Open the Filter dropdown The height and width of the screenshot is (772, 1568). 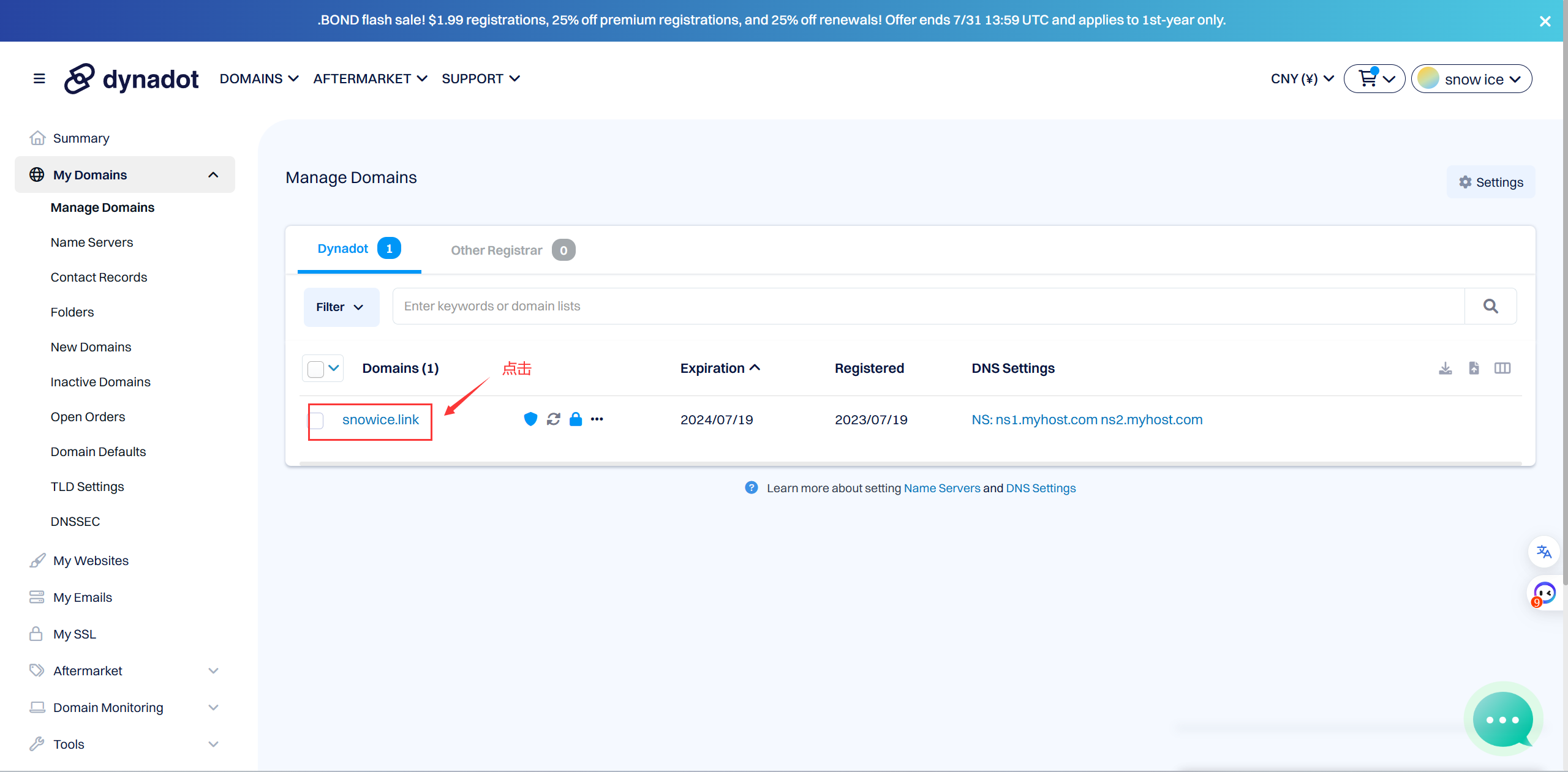click(341, 307)
